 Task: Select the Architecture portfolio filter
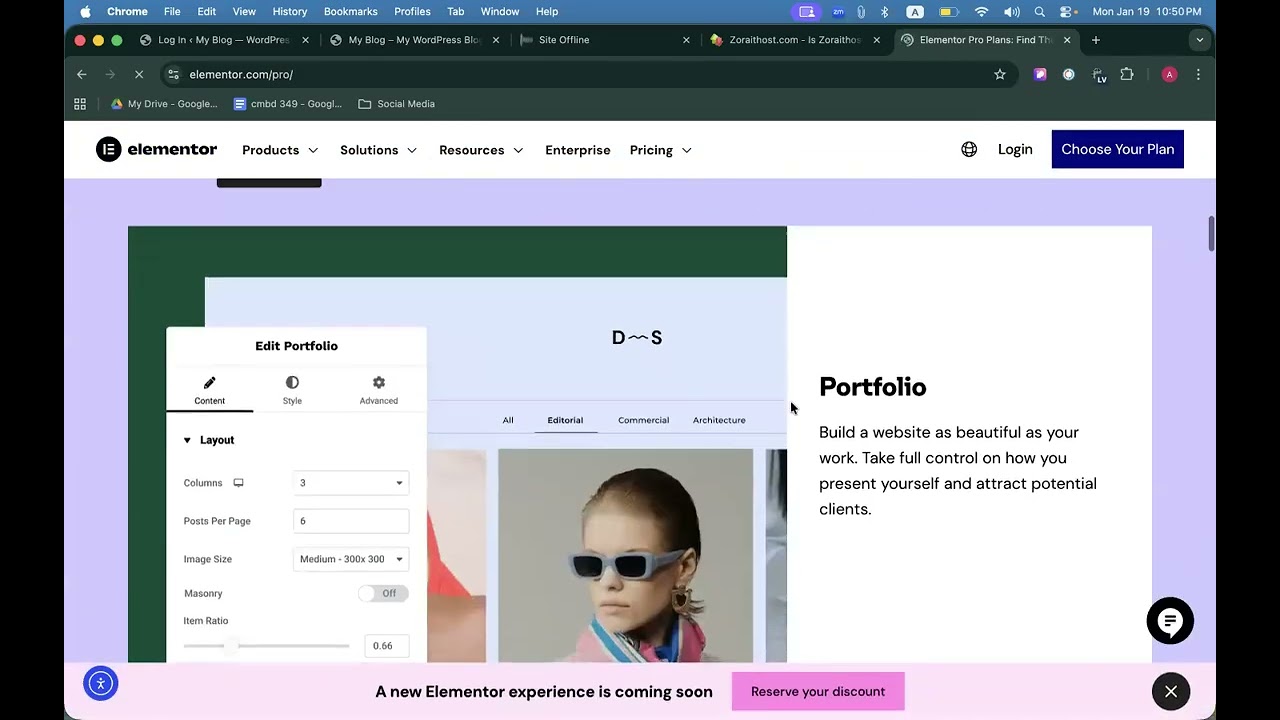tap(719, 420)
